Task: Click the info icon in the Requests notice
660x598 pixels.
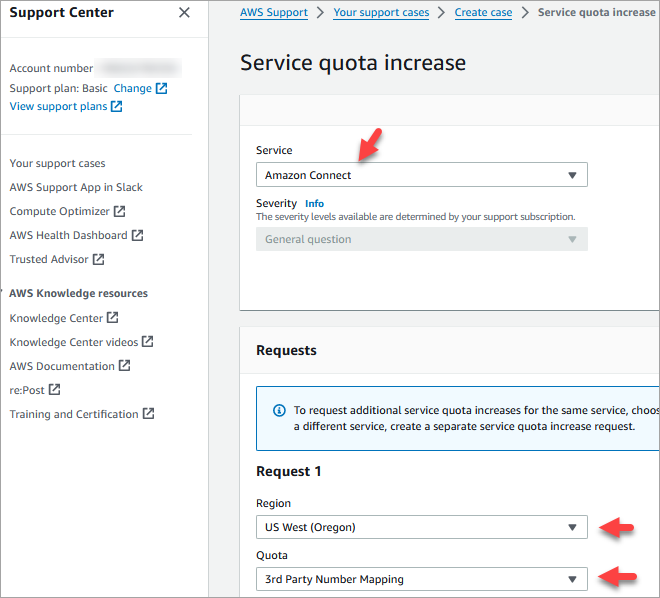Action: coord(279,410)
